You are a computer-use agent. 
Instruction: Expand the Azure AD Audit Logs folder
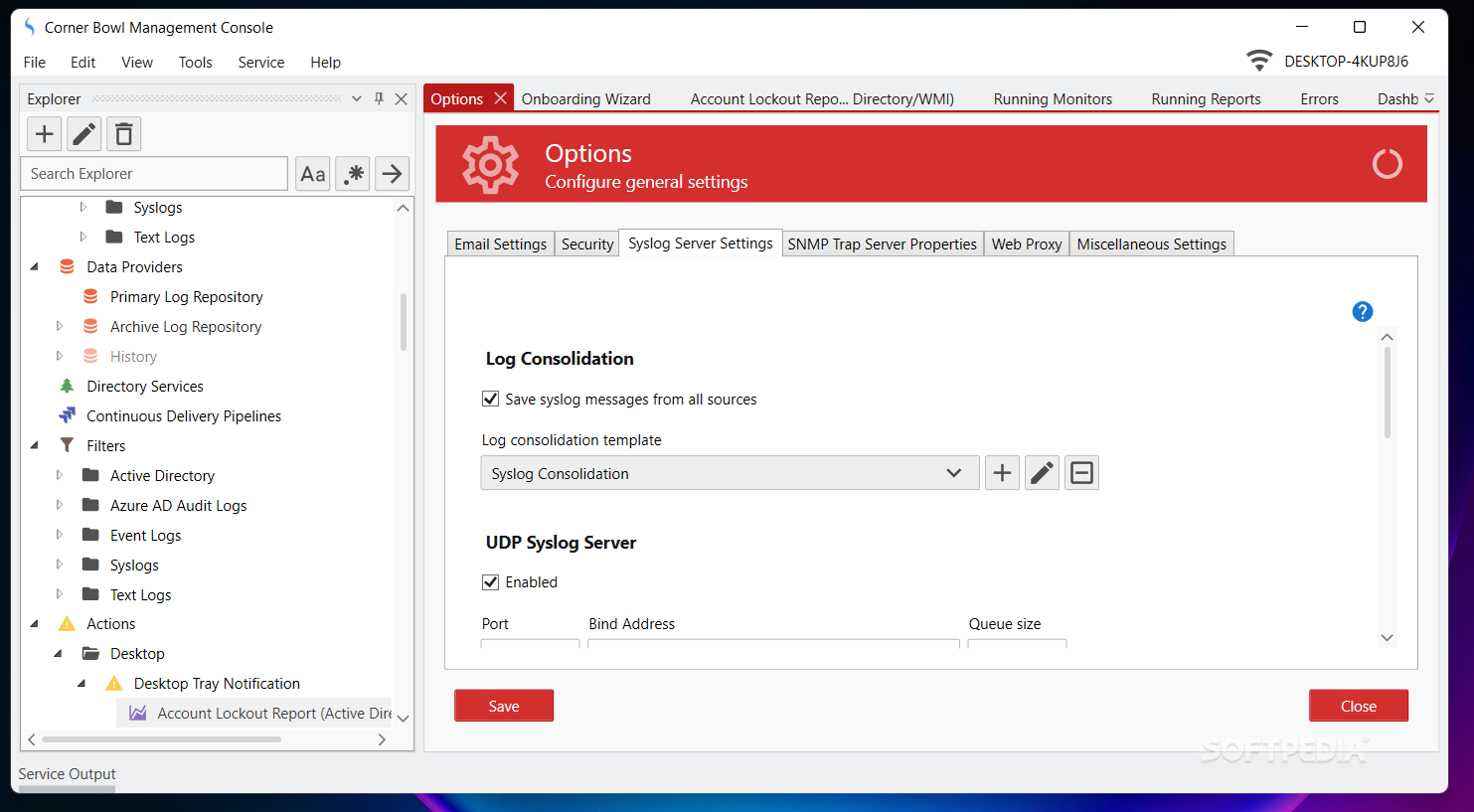click(59, 505)
